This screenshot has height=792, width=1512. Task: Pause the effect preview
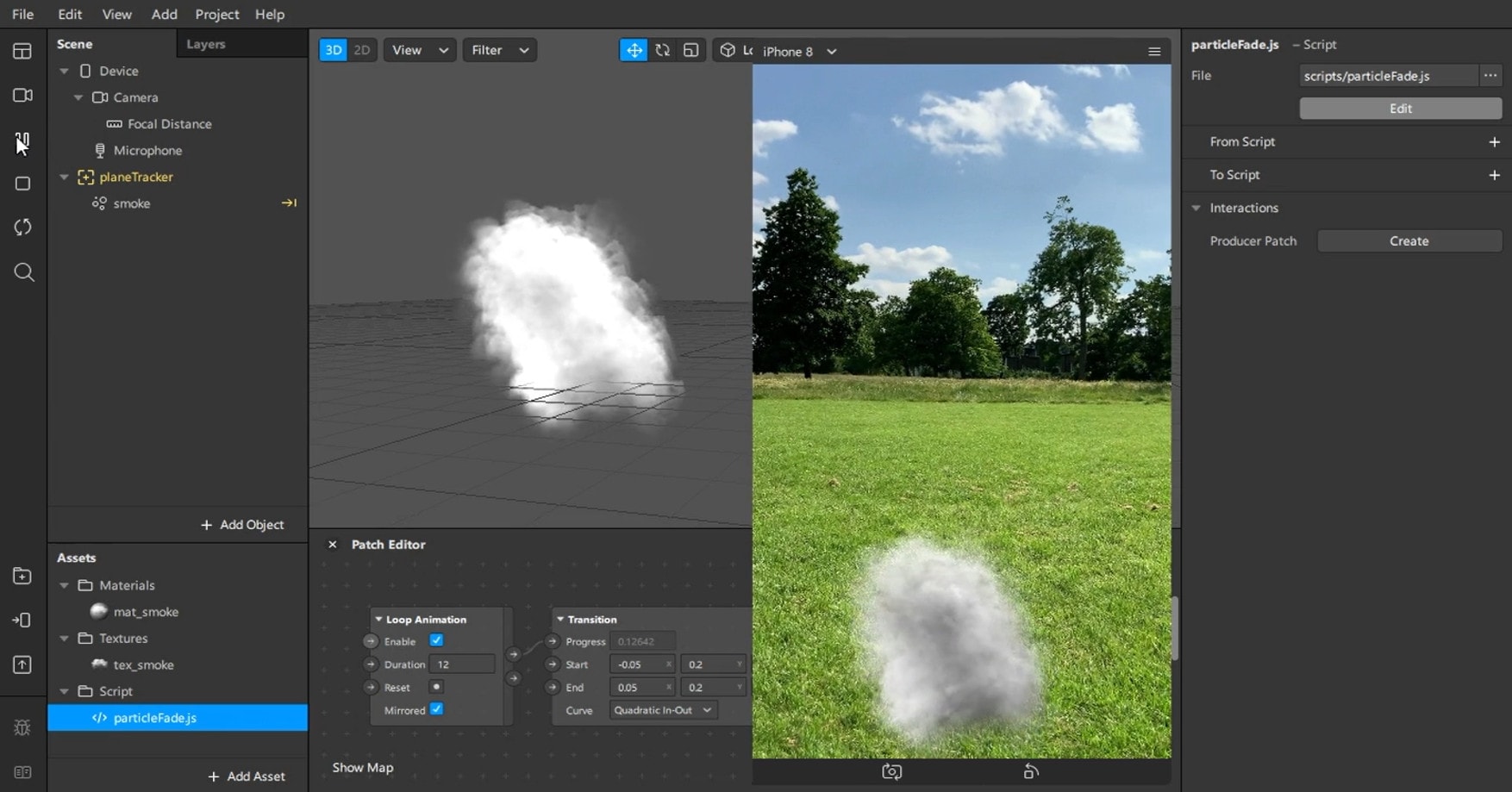pos(23,140)
